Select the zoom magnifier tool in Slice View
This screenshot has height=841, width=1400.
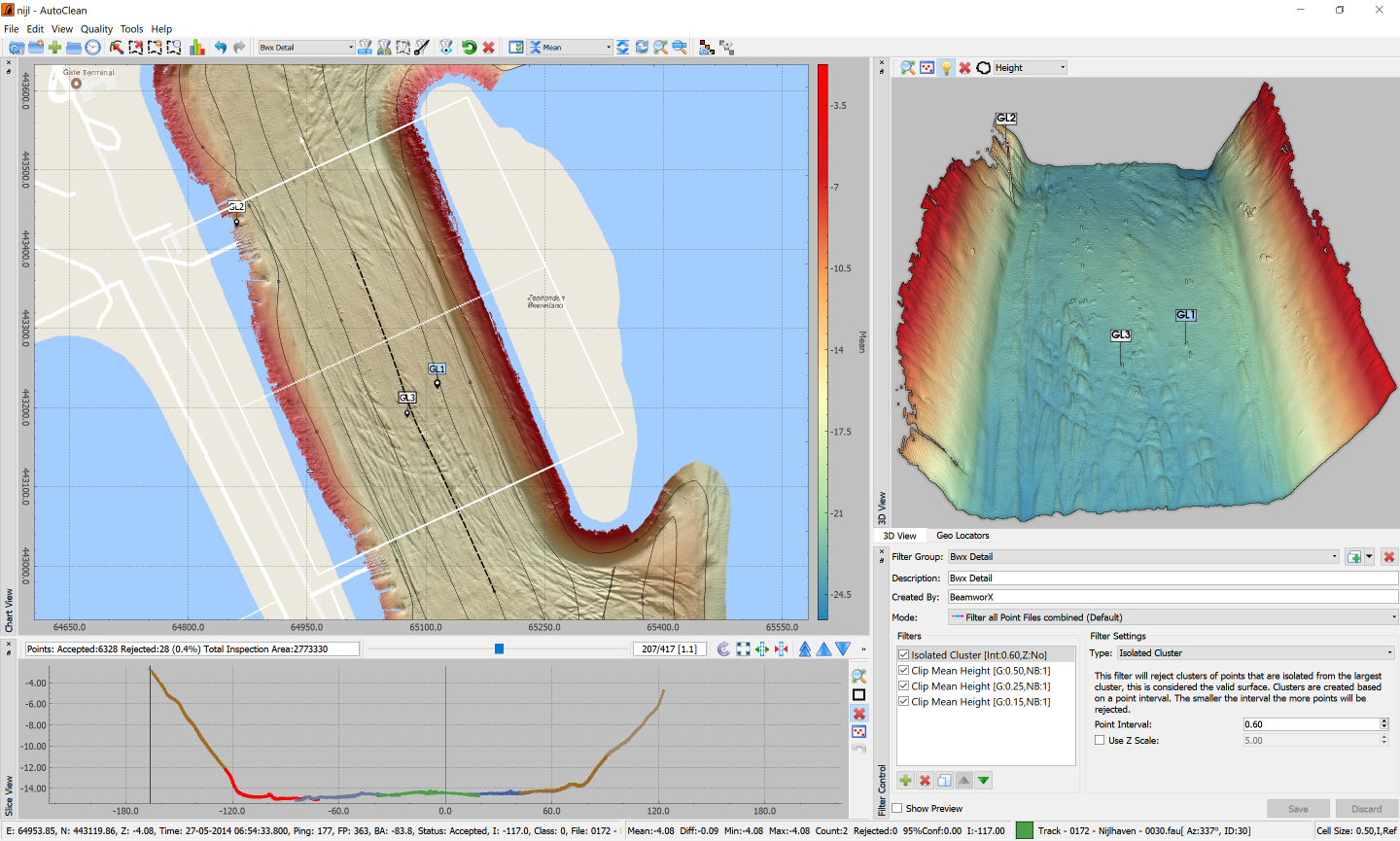857,676
